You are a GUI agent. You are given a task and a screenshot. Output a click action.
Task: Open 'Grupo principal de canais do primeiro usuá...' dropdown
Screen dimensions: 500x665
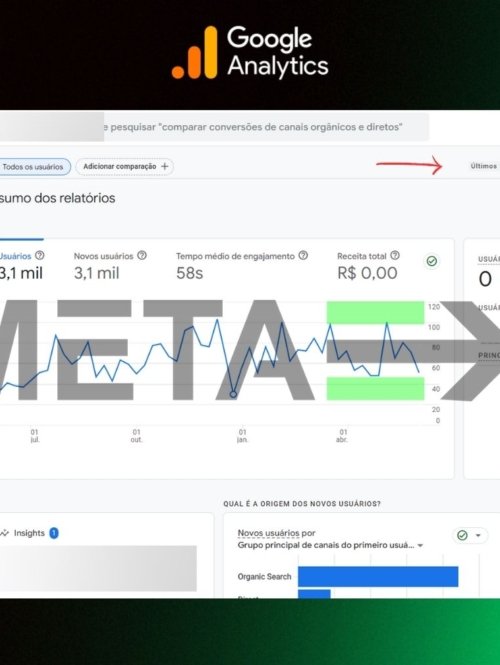330,545
